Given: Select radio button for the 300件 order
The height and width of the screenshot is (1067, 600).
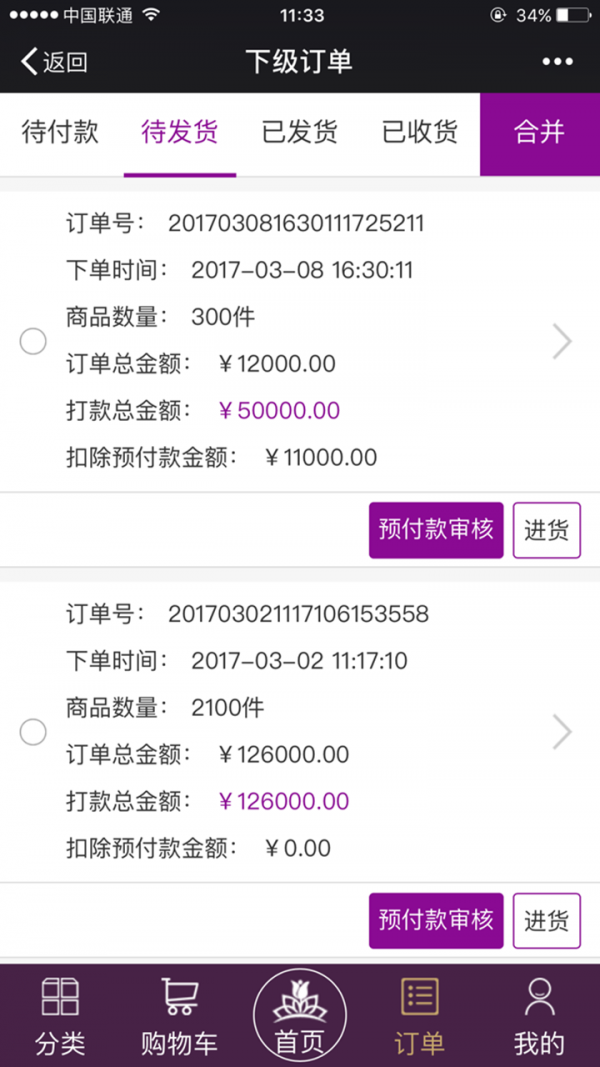Looking at the screenshot, I should (33, 342).
